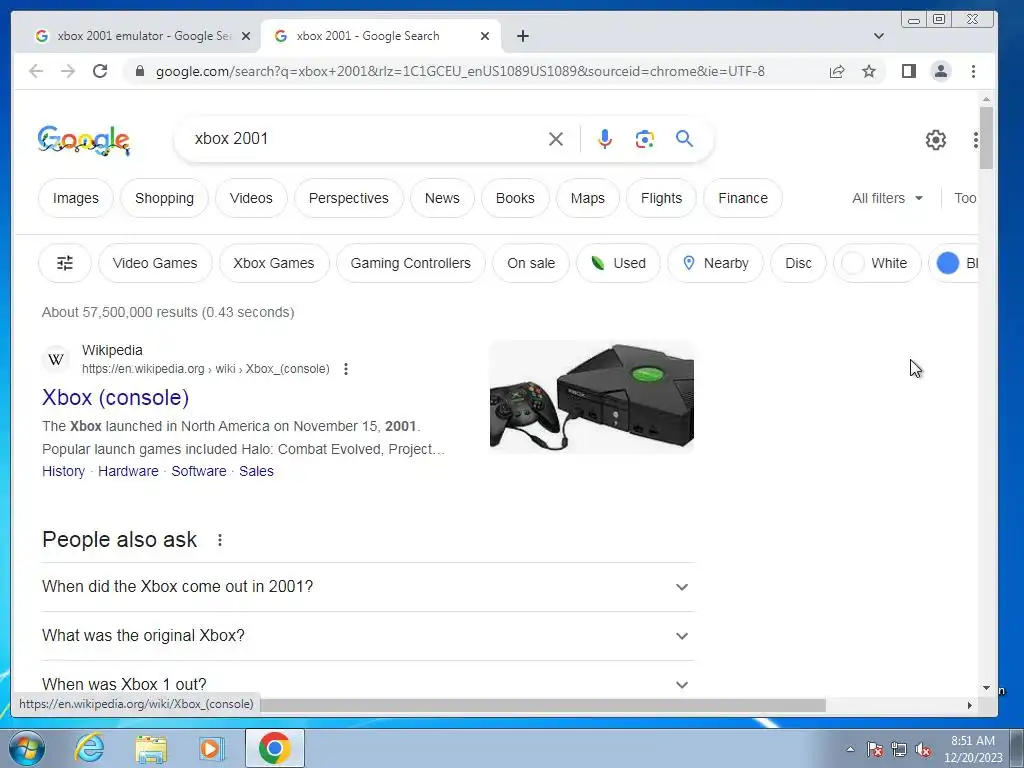
Task: Expand What was the original Xbox?
Action: click(x=368, y=635)
